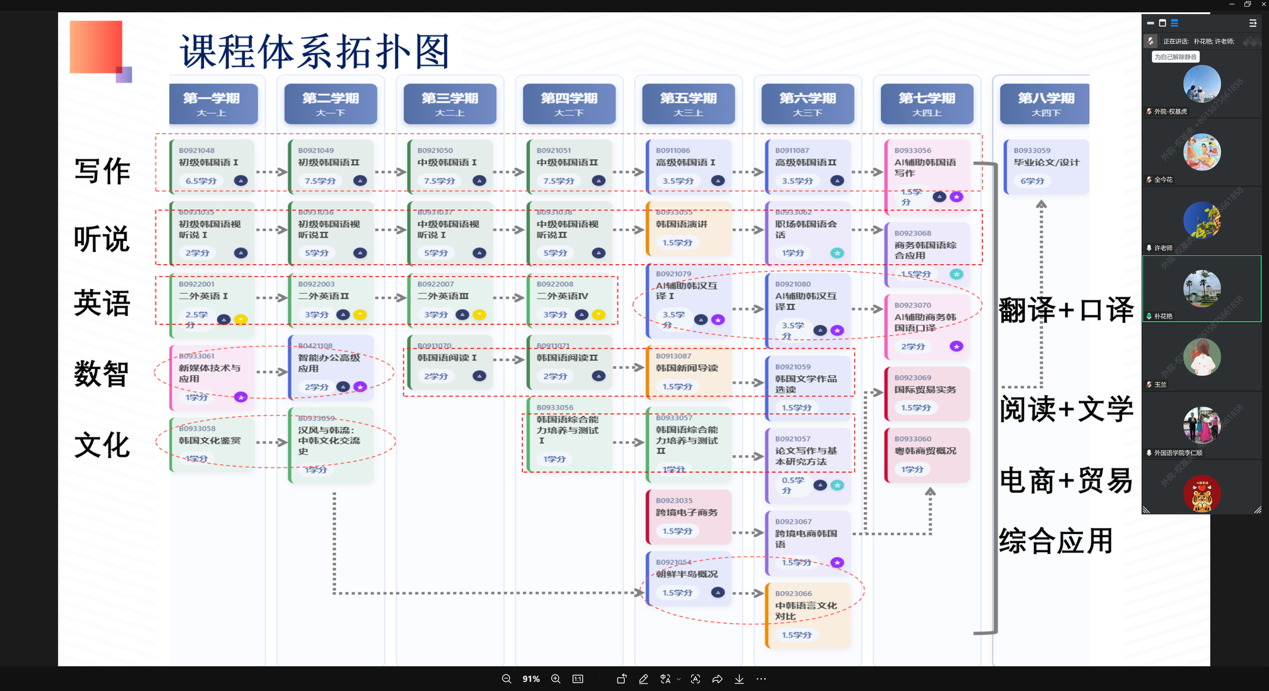The image size is (1269, 691).
Task: Unmute yourself with the microphone button
Action: click(x=1150, y=41)
